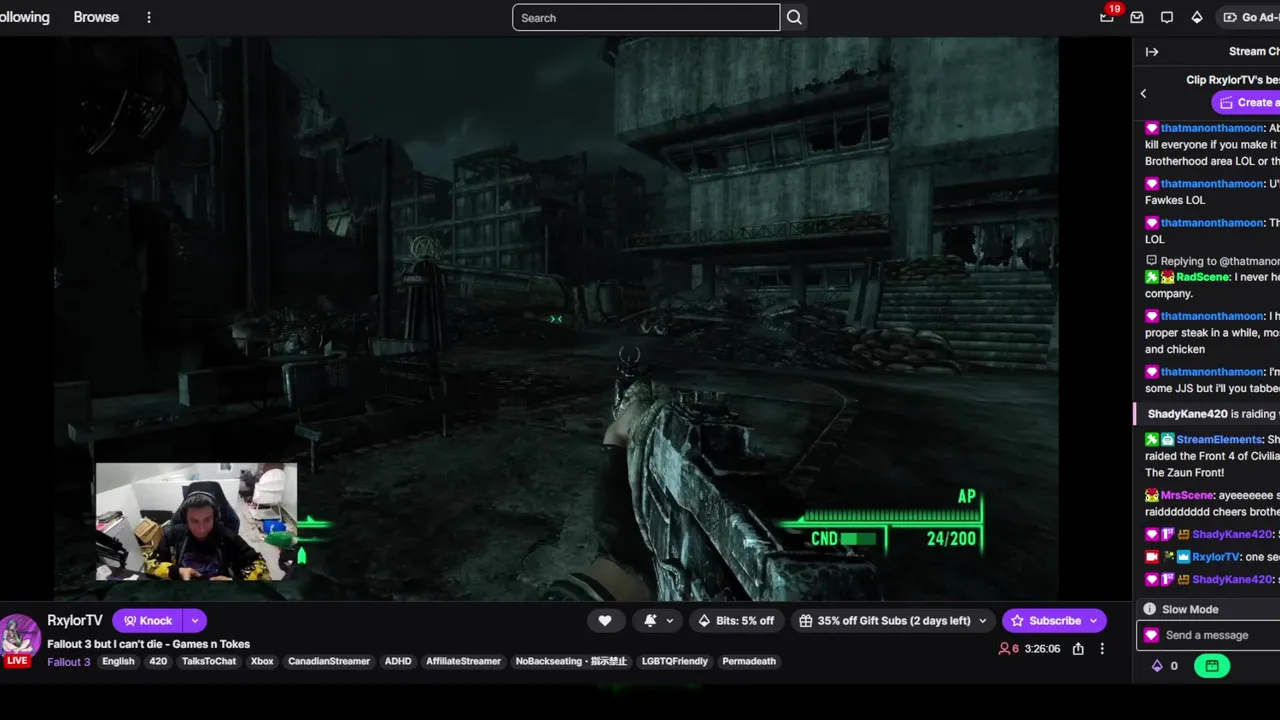Open the Bits balance icon showing 0
The width and height of the screenshot is (1280, 720).
tap(1163, 665)
